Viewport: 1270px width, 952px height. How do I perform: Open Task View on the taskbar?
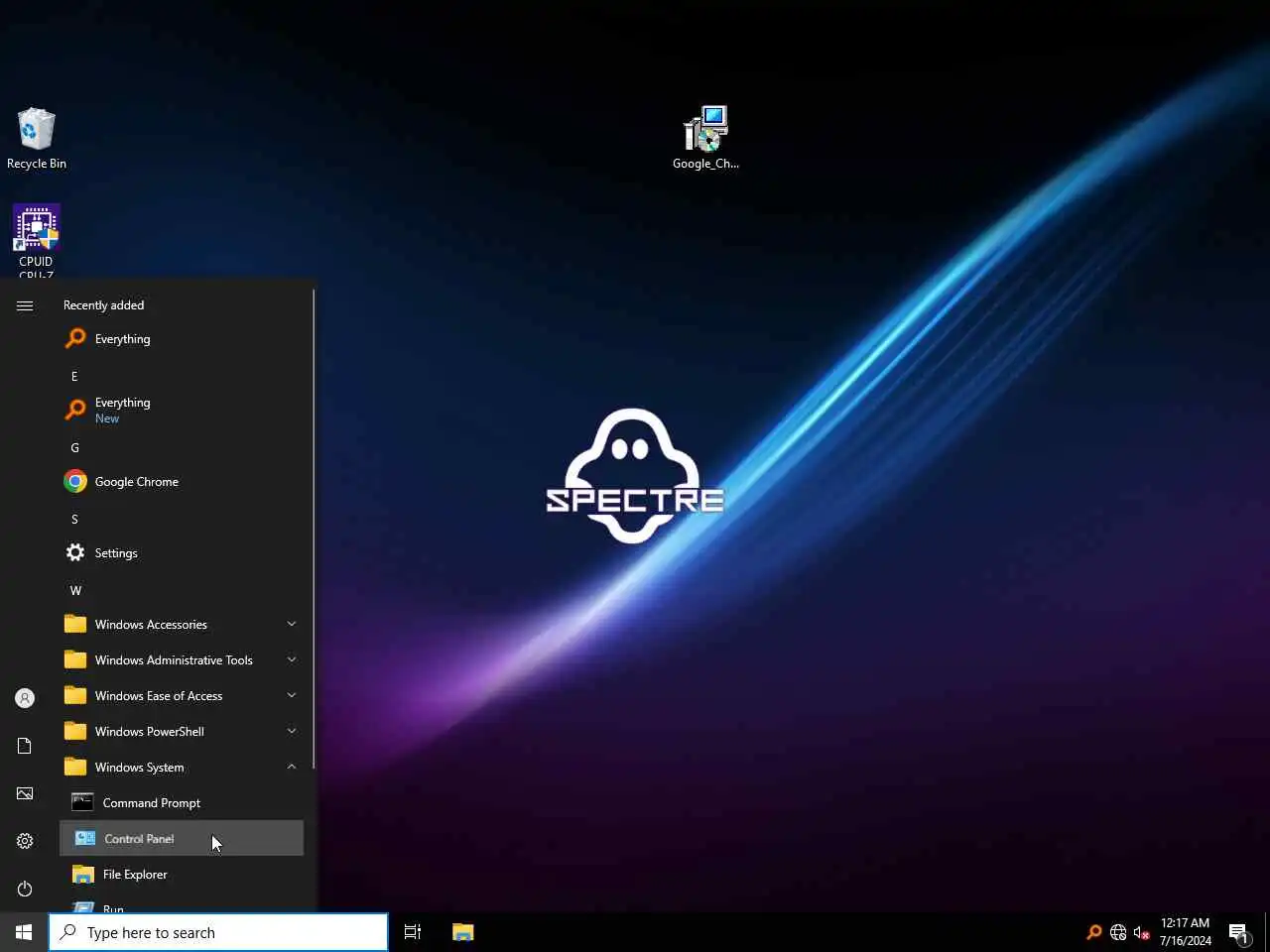click(x=413, y=932)
